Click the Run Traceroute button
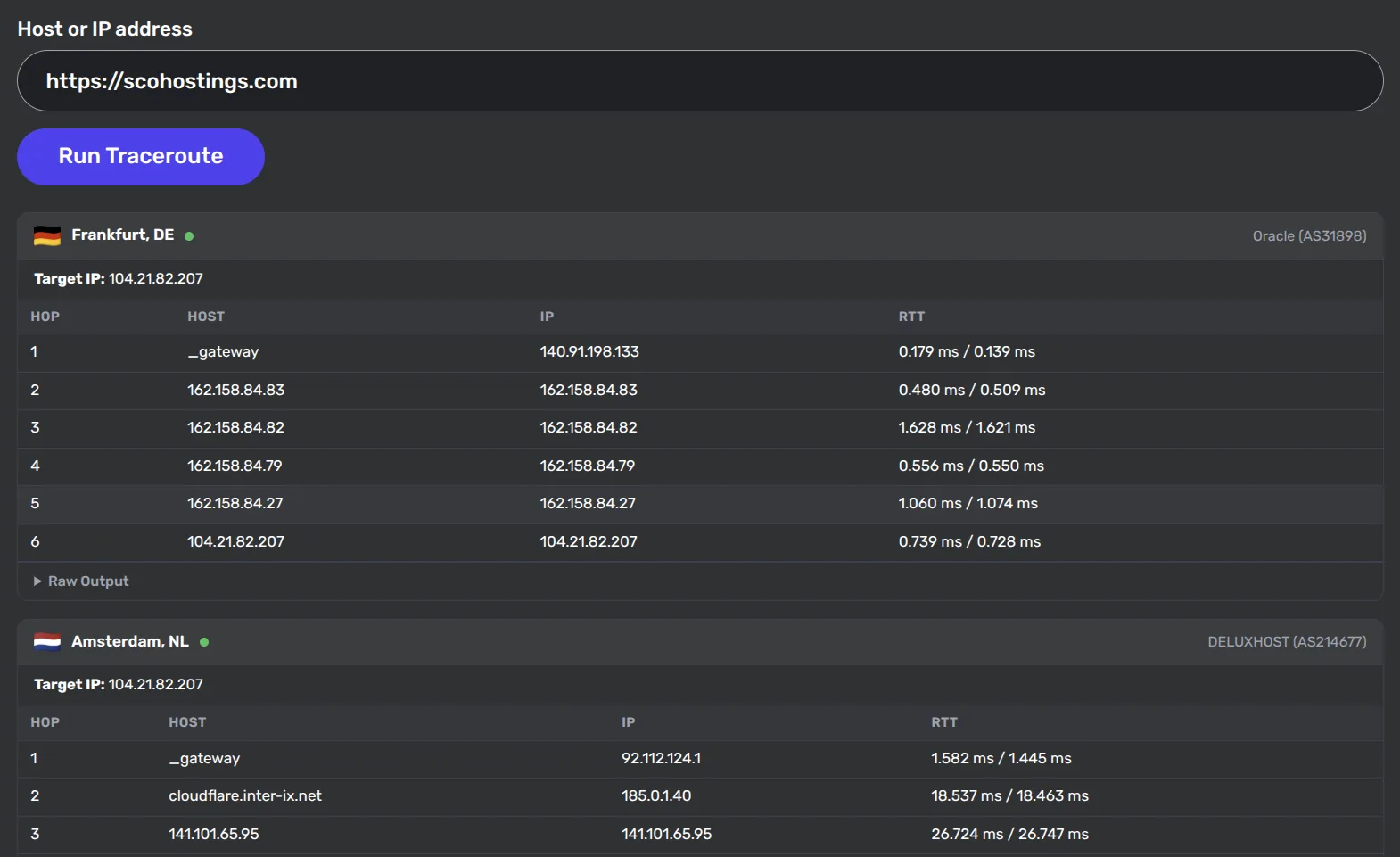The image size is (1400, 857). [141, 157]
